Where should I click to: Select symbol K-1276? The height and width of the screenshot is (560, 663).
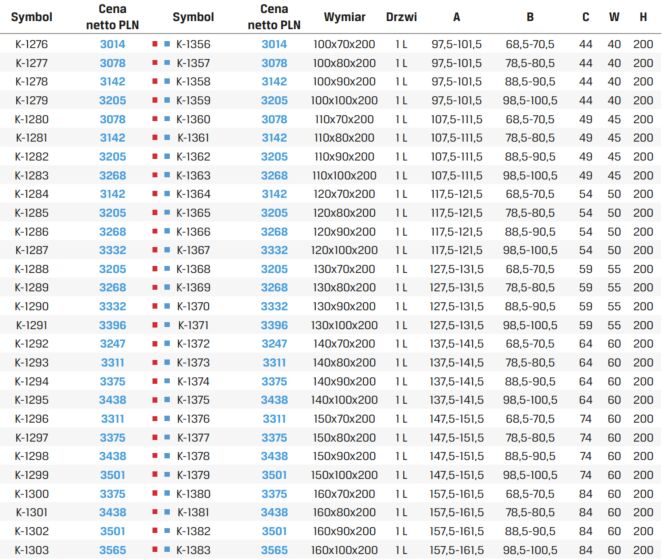pos(32,44)
